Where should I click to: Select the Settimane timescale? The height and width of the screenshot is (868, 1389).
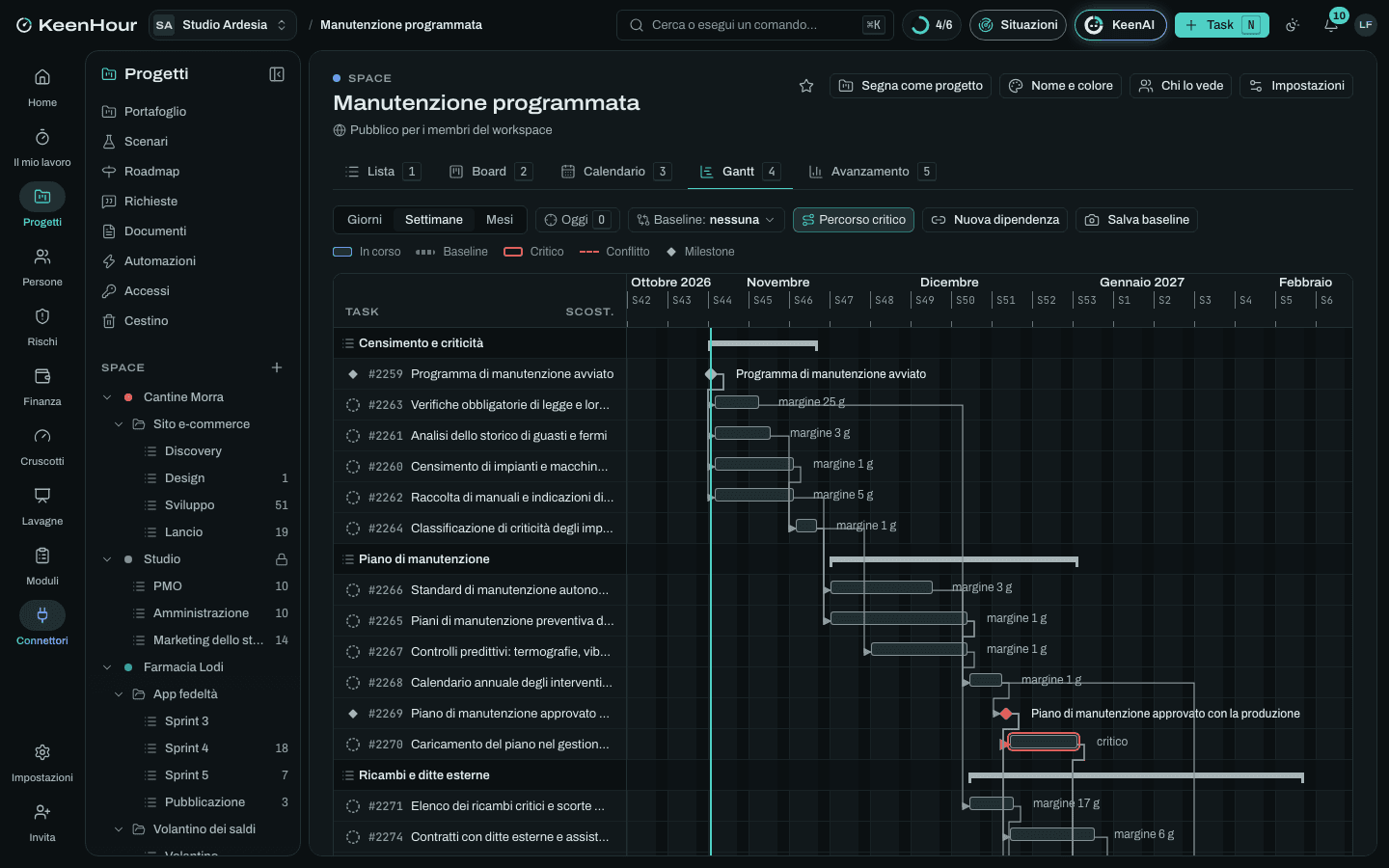[434, 220]
